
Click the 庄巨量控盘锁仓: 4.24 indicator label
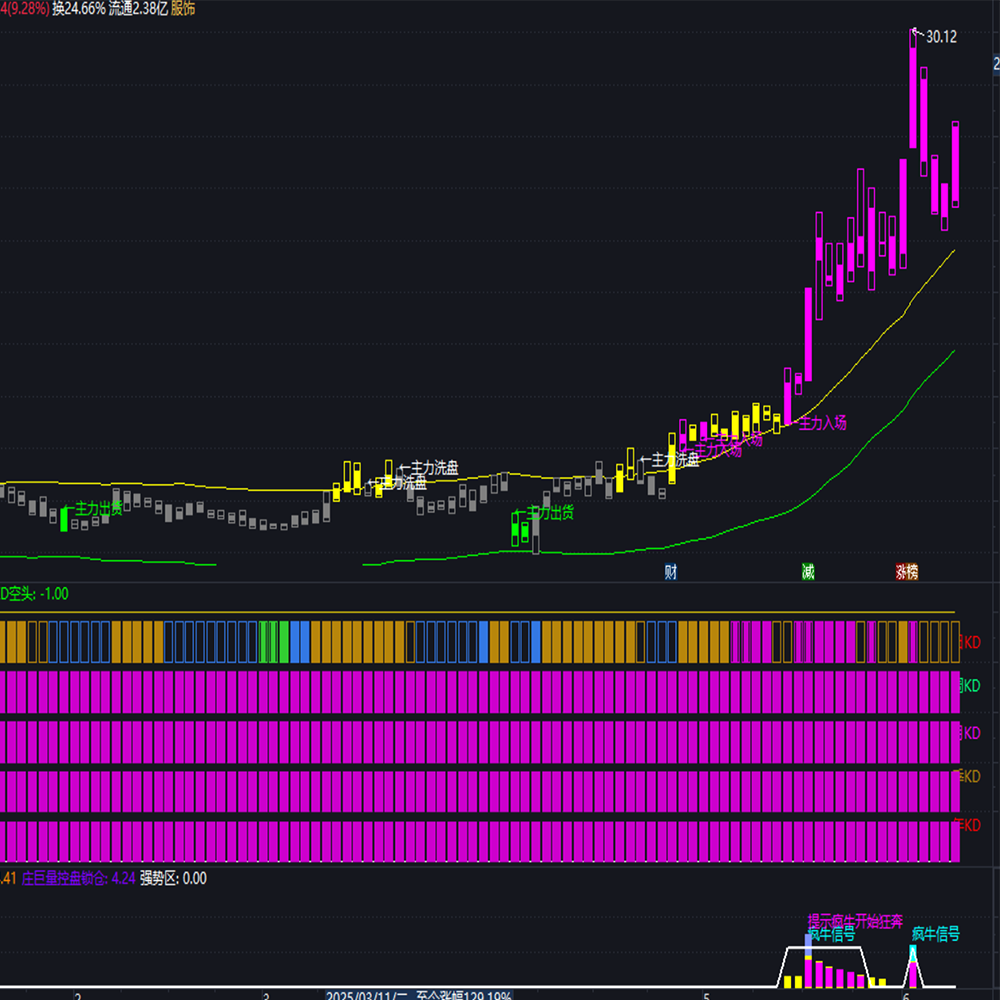78,878
